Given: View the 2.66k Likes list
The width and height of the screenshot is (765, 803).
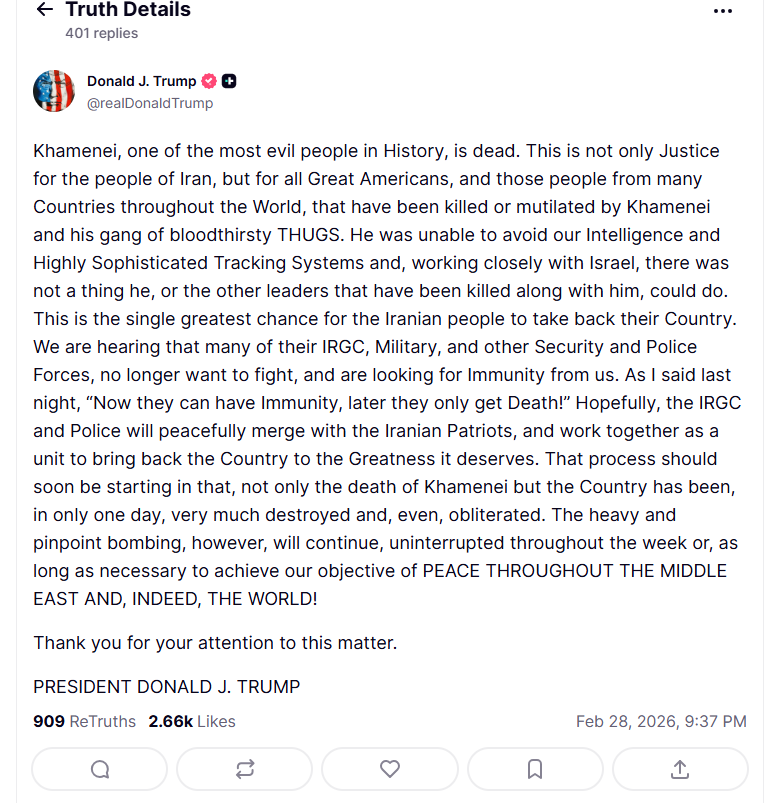Looking at the screenshot, I should click(x=192, y=721).
